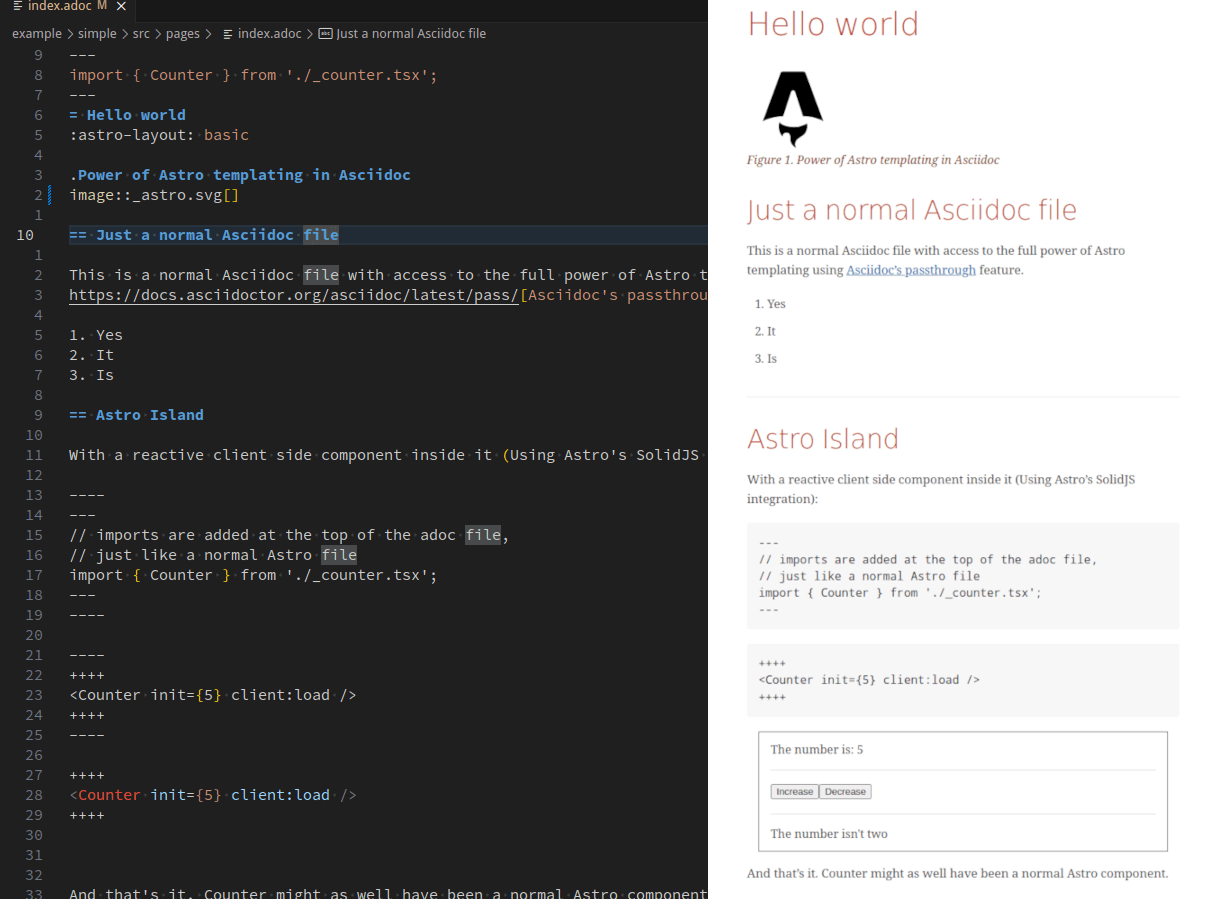Click the '== Astro Island' editor line
The image size is (1212, 901).
[136, 415]
